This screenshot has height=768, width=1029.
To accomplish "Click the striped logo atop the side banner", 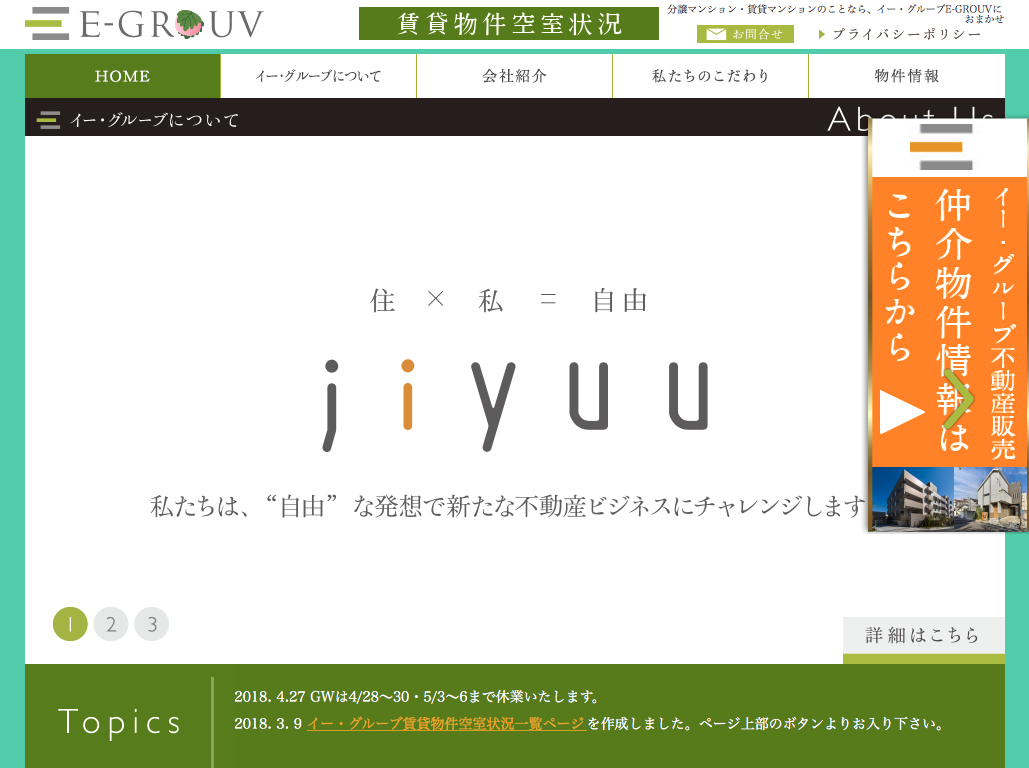I will point(943,148).
